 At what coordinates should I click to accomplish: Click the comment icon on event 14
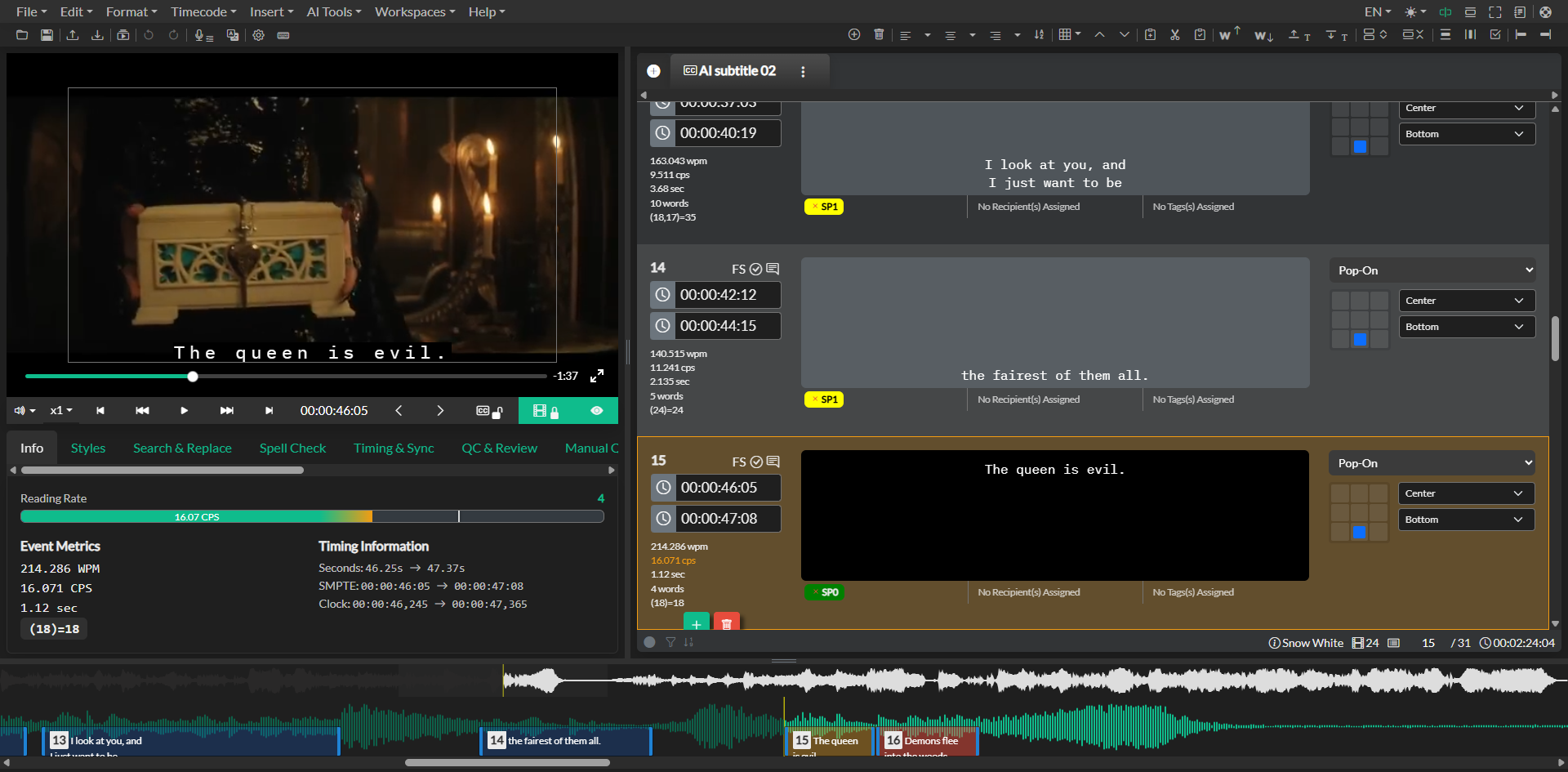click(x=773, y=269)
